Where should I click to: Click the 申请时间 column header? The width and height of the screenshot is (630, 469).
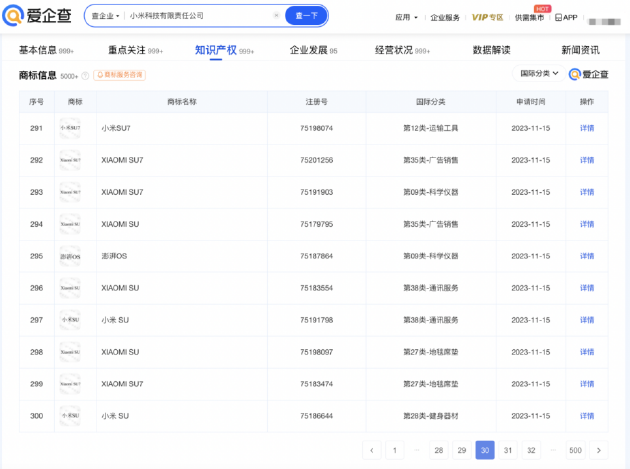pyautogui.click(x=531, y=102)
